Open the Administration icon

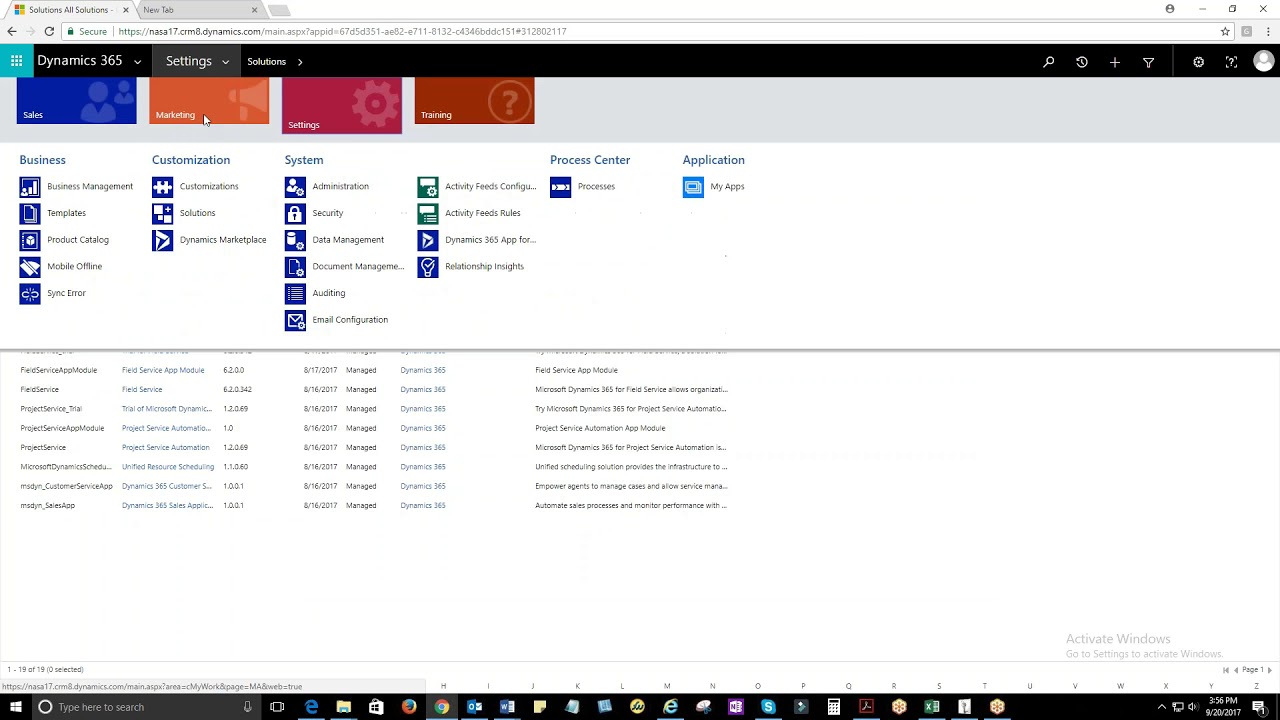(x=295, y=187)
